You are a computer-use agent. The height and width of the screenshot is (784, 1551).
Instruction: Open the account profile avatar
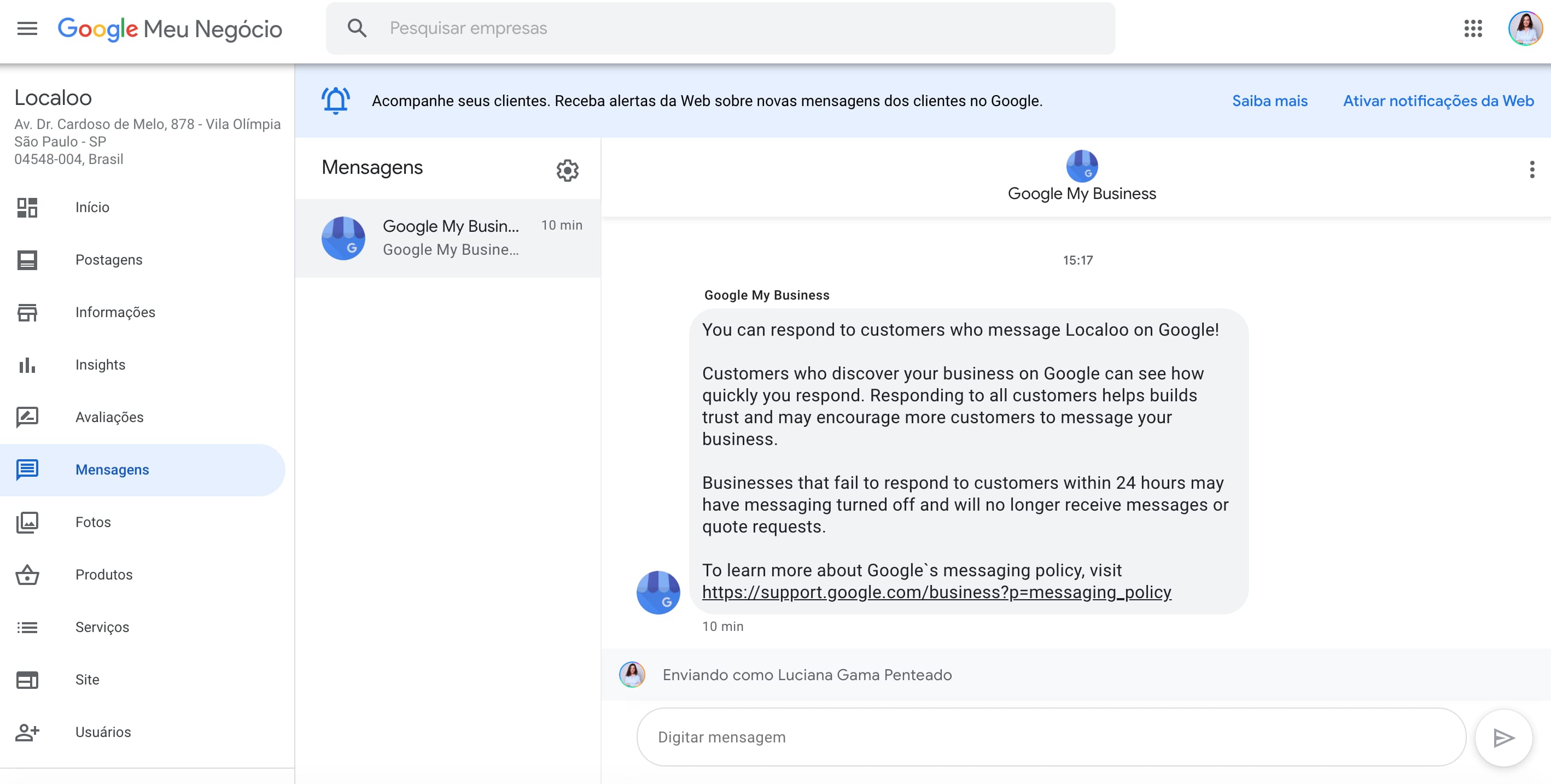1524,28
